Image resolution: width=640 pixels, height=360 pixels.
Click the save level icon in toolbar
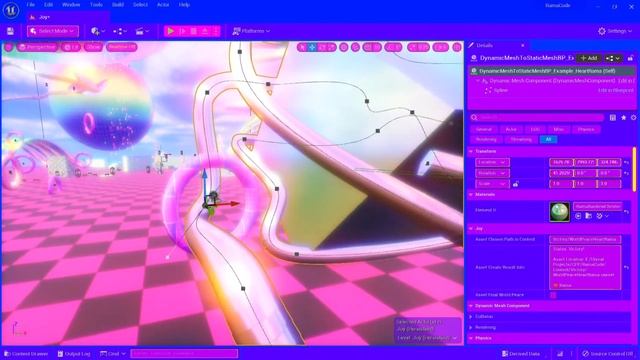tap(10, 31)
